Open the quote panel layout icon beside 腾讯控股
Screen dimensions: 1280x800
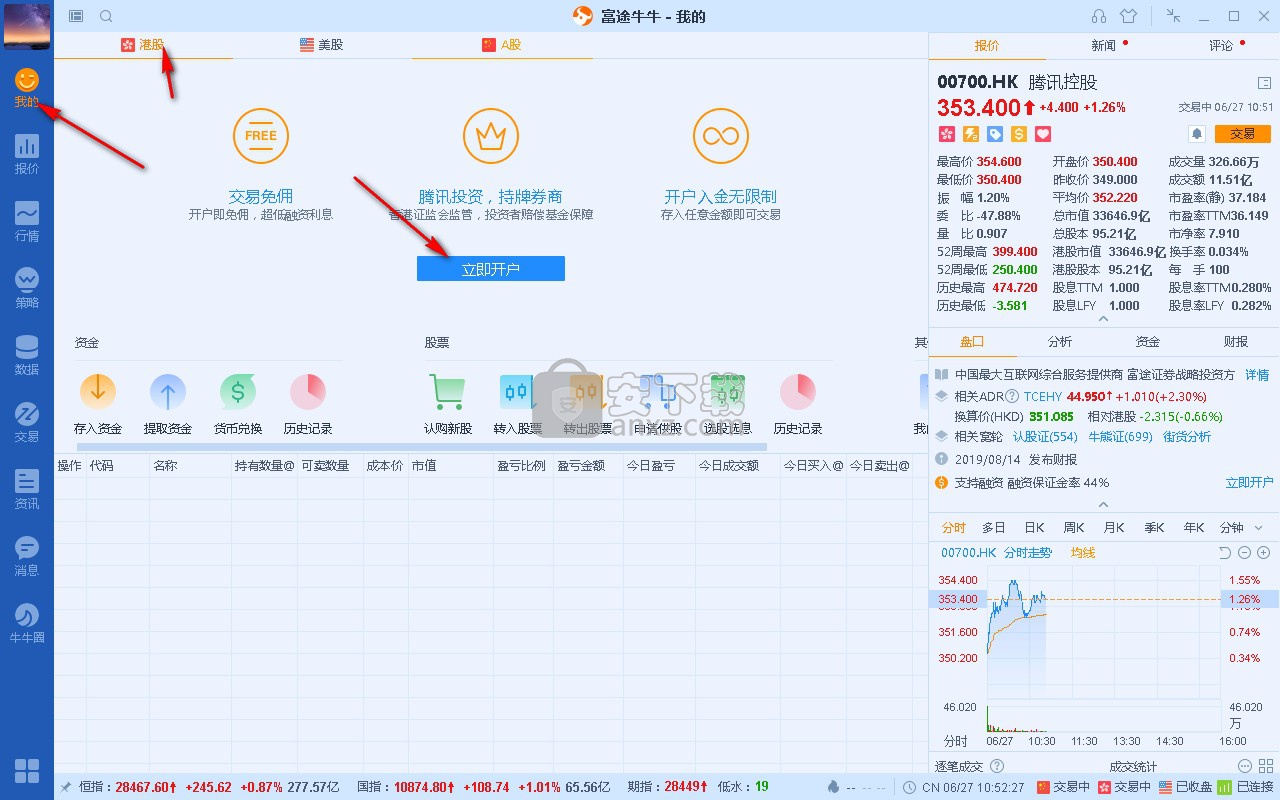[x=1264, y=83]
